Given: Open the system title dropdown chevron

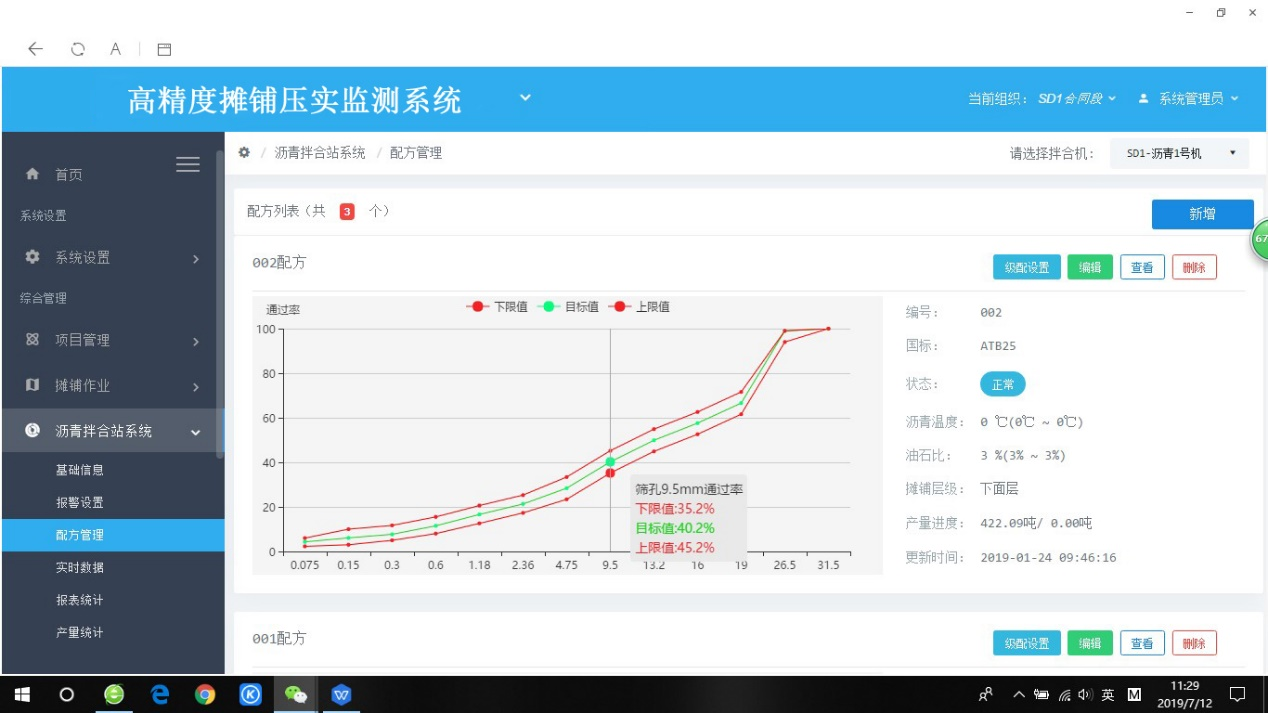Looking at the screenshot, I should [x=525, y=98].
